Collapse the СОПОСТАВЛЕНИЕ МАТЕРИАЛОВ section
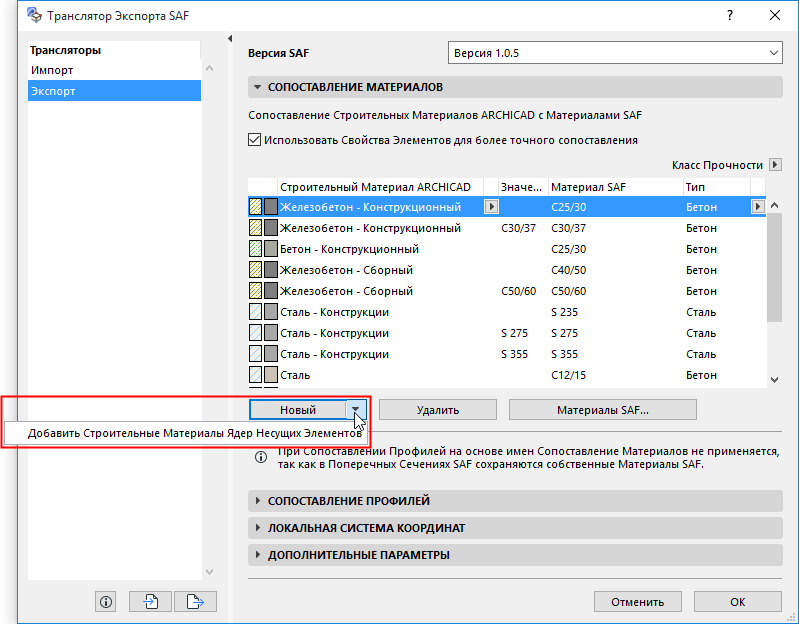The height and width of the screenshot is (624, 799). click(257, 87)
